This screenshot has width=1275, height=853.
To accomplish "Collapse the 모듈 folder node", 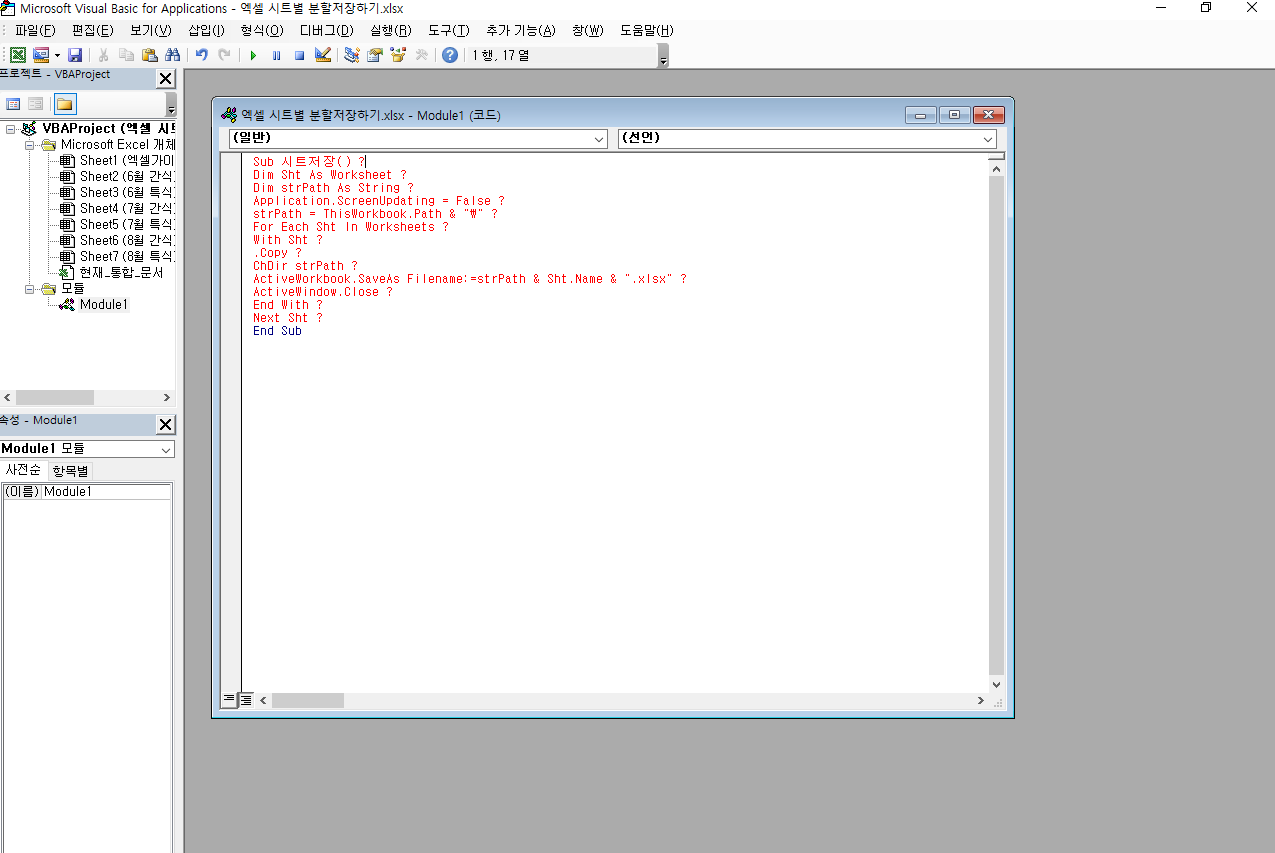I will (x=30, y=289).
